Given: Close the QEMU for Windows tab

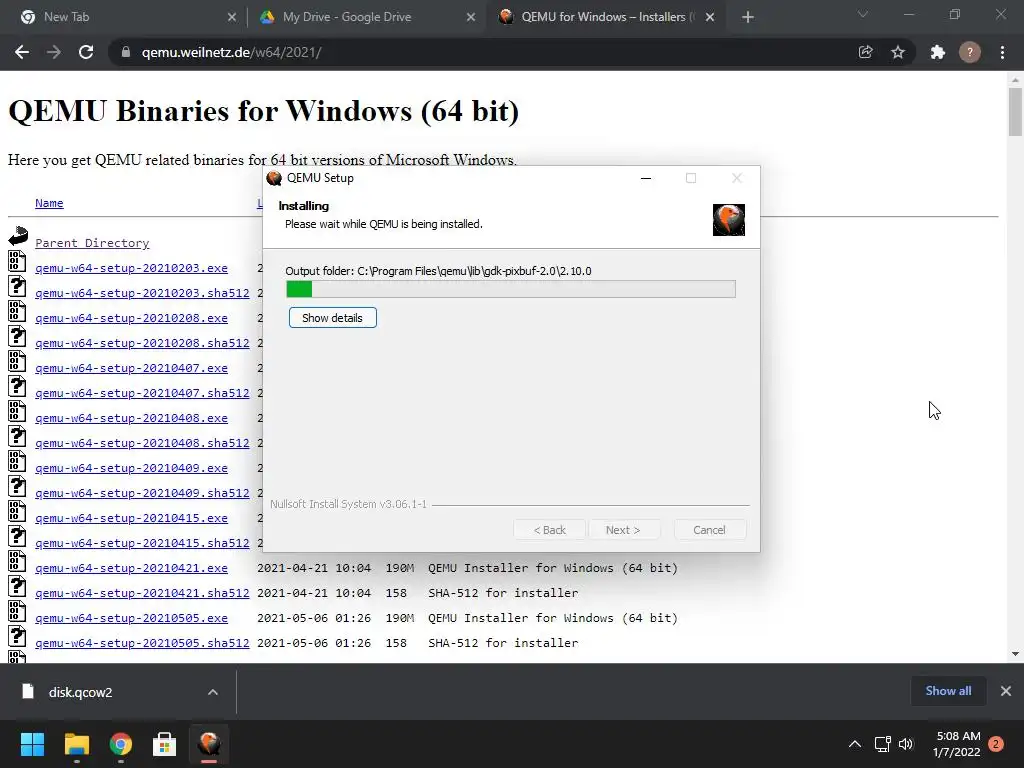Looking at the screenshot, I should 710,17.
